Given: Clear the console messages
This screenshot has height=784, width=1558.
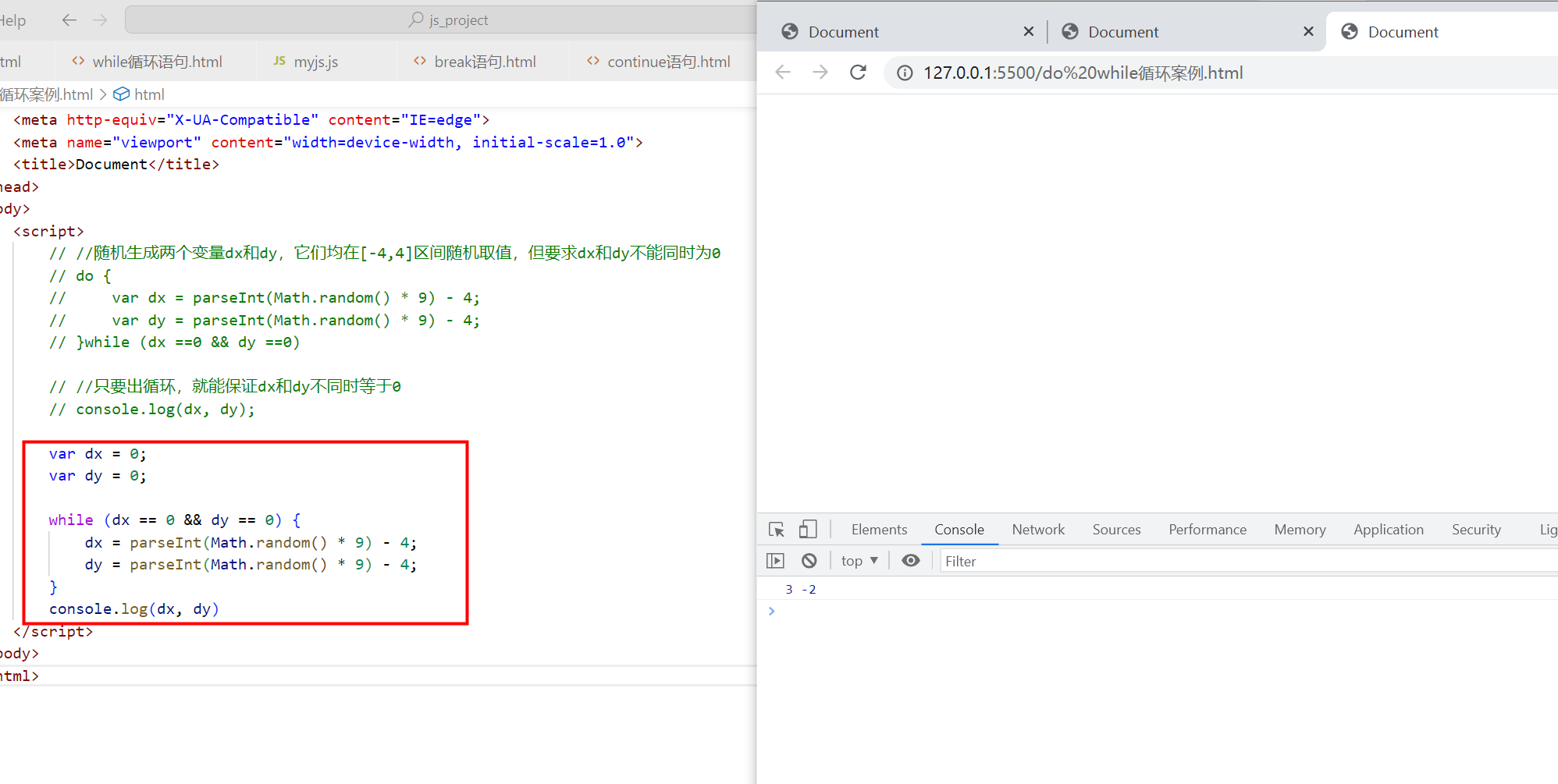Looking at the screenshot, I should point(809,560).
